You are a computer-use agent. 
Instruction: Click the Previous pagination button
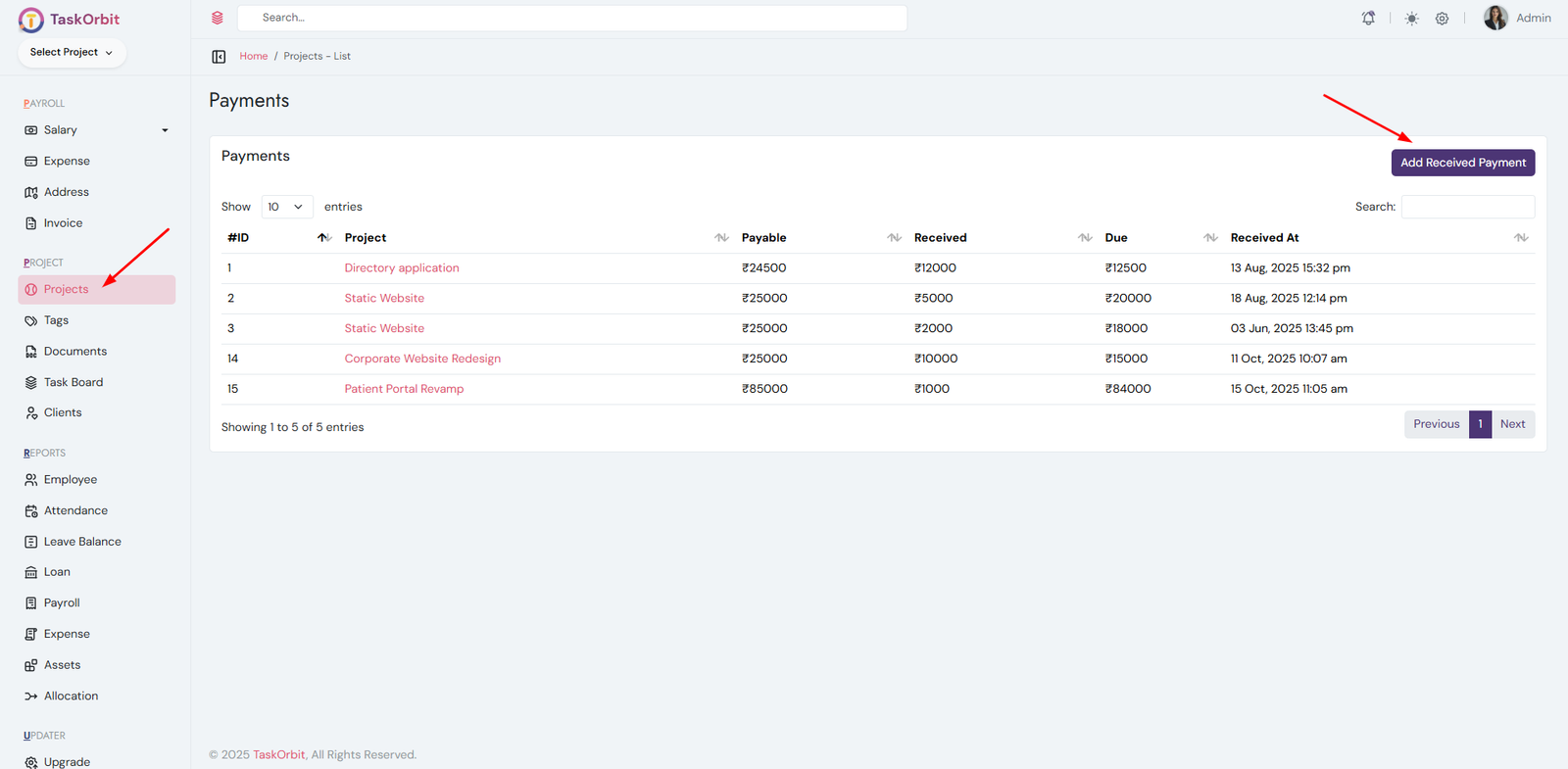coord(1437,424)
